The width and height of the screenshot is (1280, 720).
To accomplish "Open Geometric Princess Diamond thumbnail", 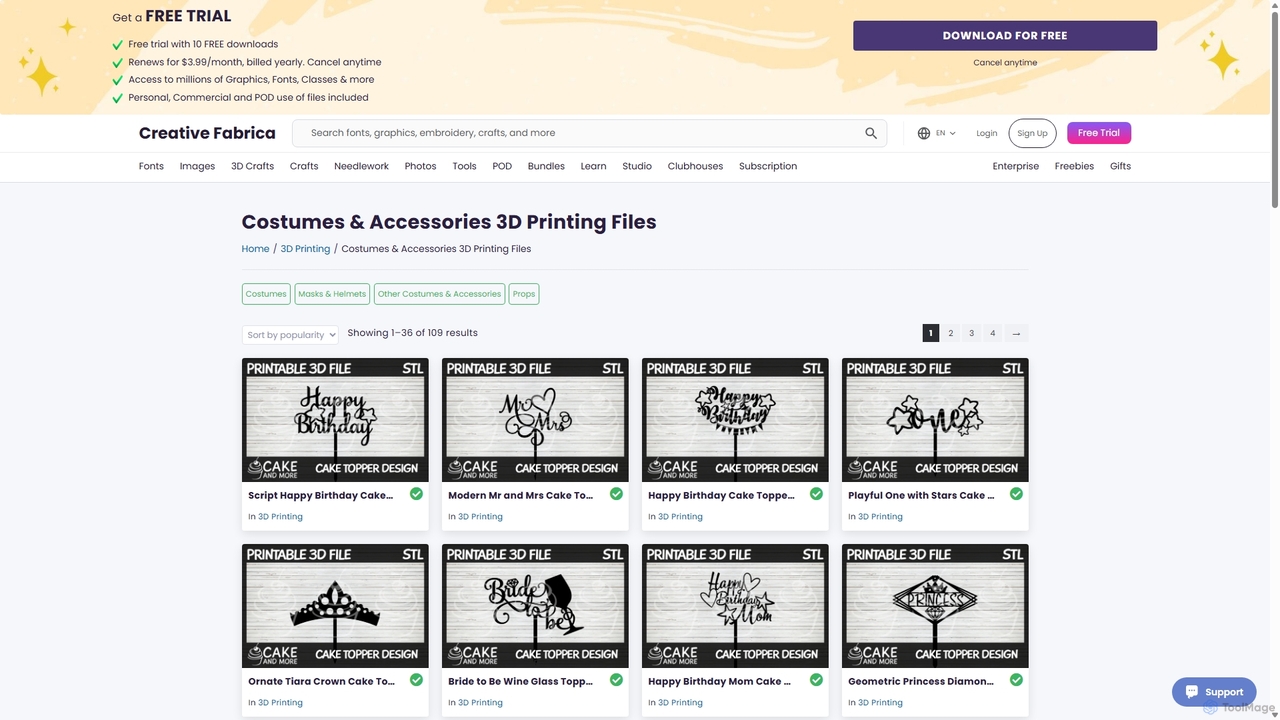I will pyautogui.click(x=935, y=606).
